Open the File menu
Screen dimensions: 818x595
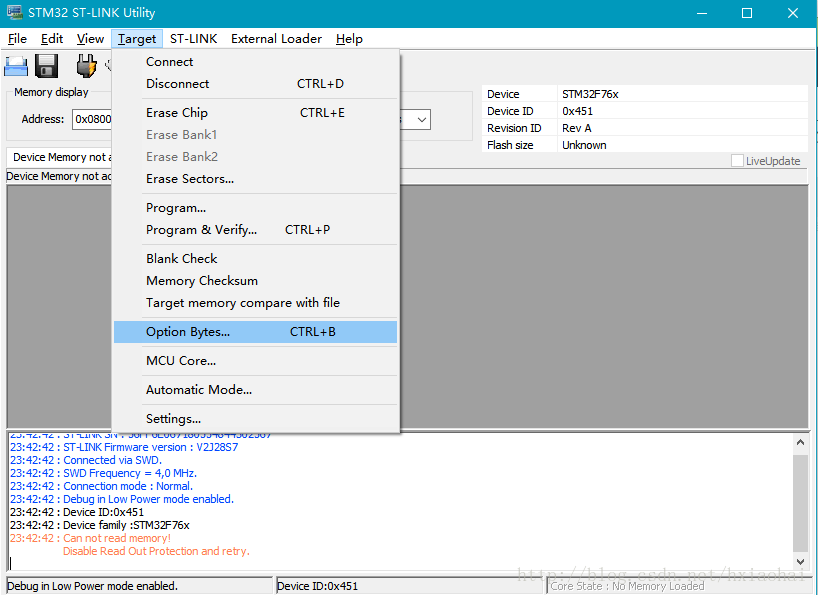point(17,39)
